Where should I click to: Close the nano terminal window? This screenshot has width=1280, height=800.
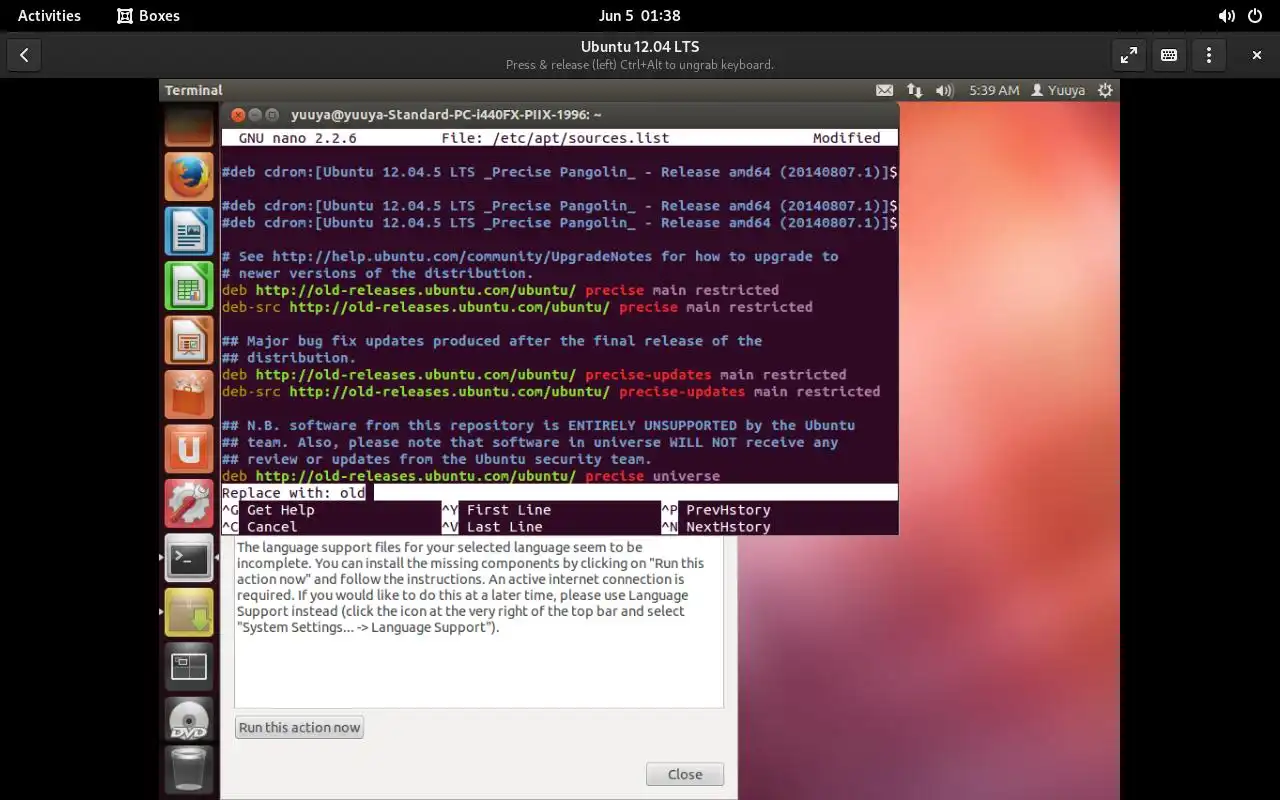pos(238,115)
